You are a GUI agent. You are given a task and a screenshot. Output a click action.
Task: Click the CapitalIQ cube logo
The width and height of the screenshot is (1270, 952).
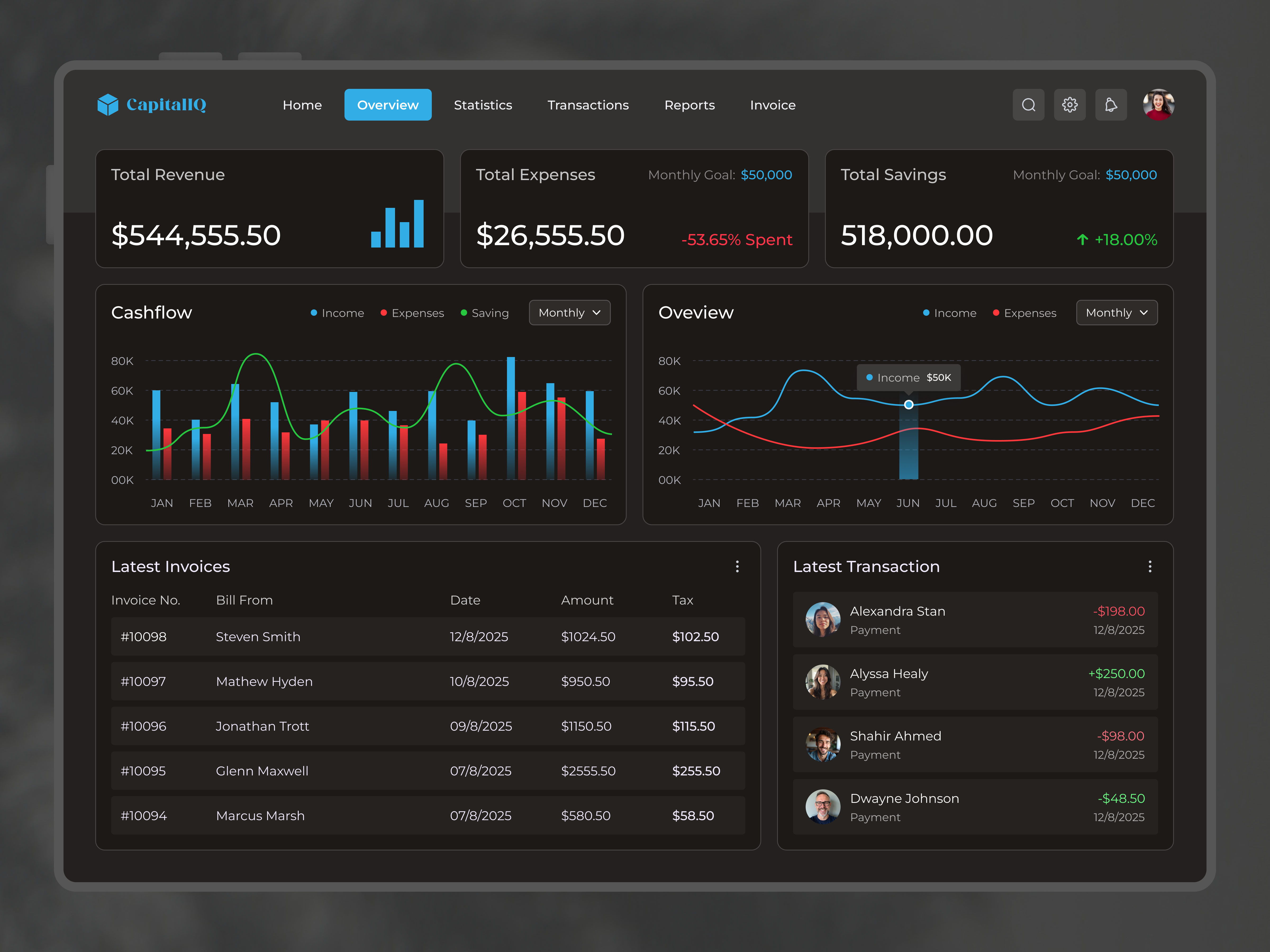pyautogui.click(x=107, y=104)
